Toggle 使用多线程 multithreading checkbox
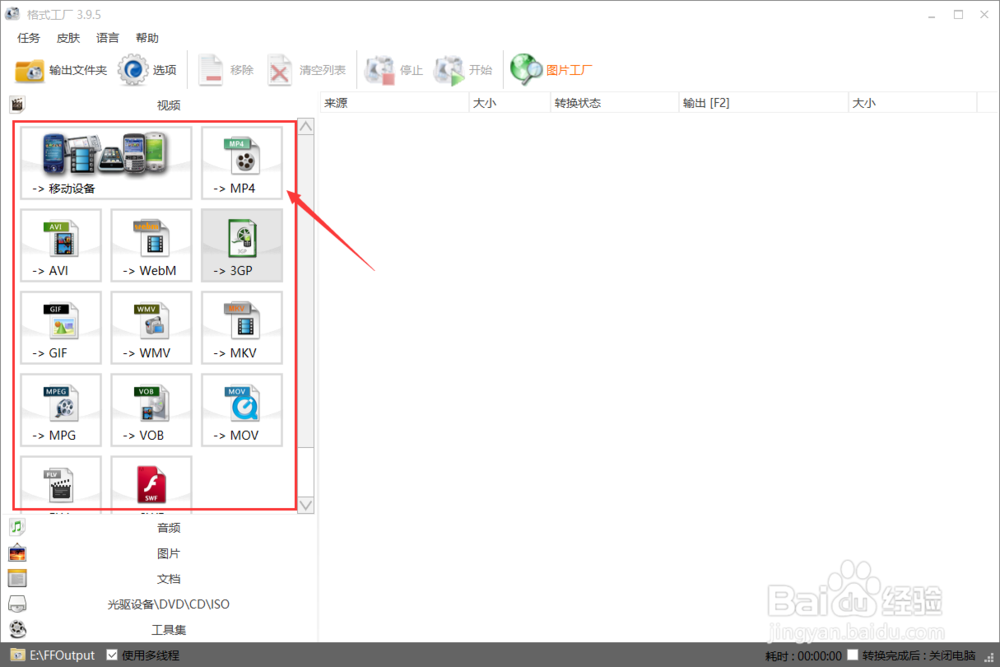1000x667 pixels. coord(112,655)
